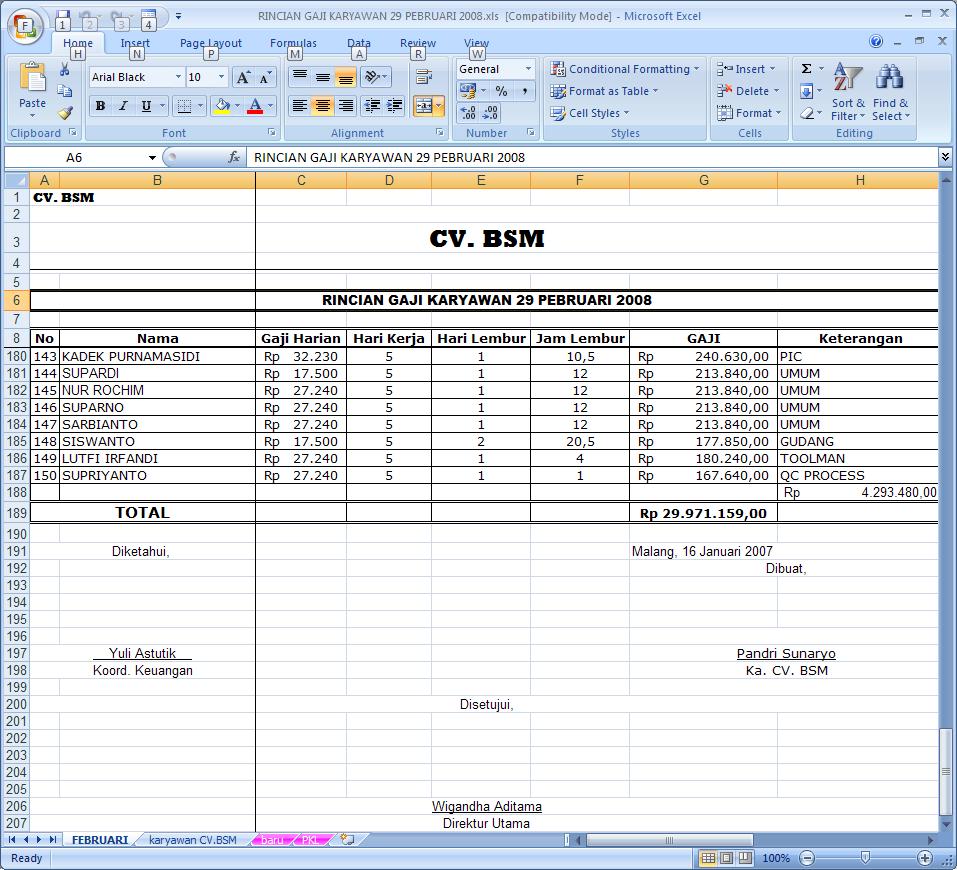Screen dimensions: 957x870
Task: Open the Insert ribbon tab
Action: (135, 43)
